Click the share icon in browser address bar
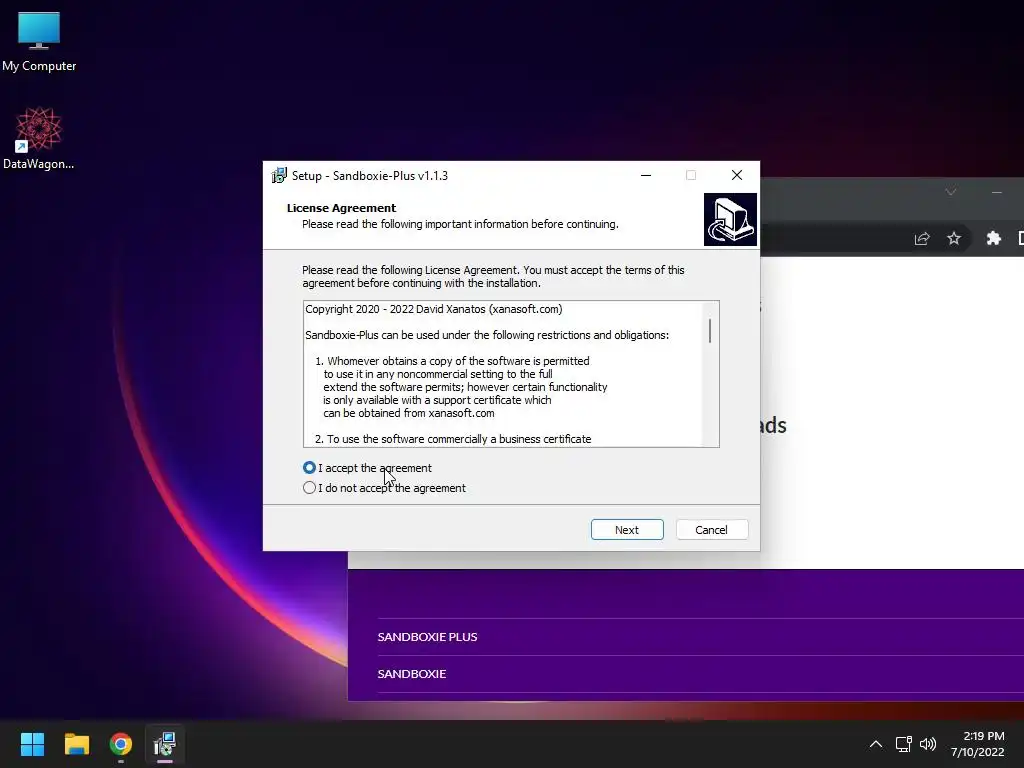Viewport: 1024px width, 768px height. [922, 238]
